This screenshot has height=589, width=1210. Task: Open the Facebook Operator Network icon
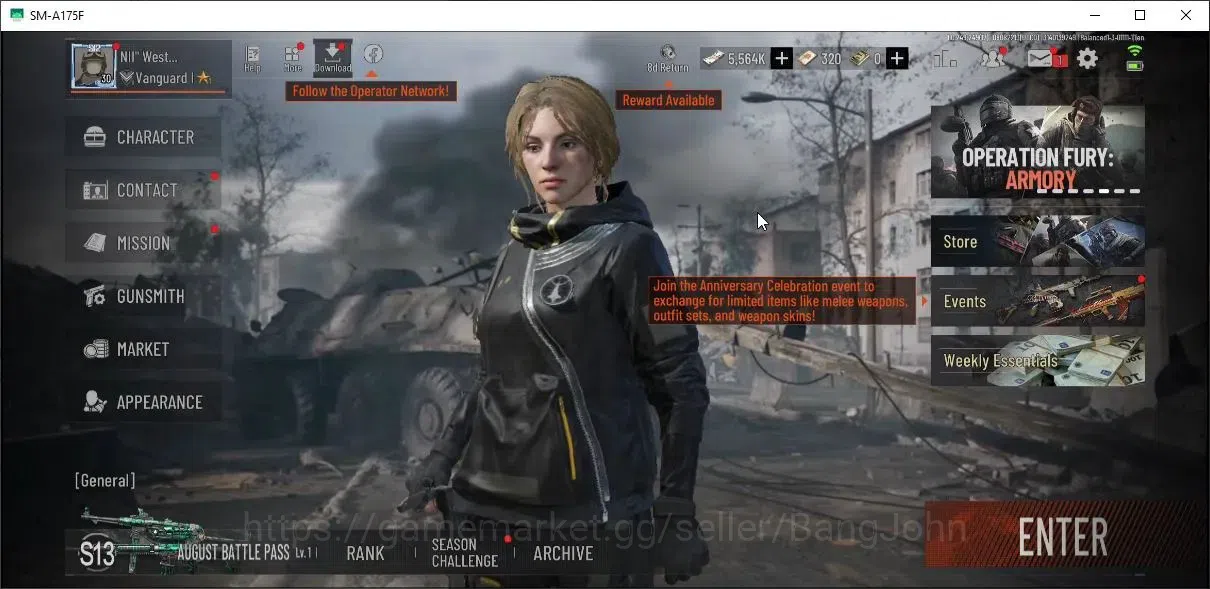(373, 54)
